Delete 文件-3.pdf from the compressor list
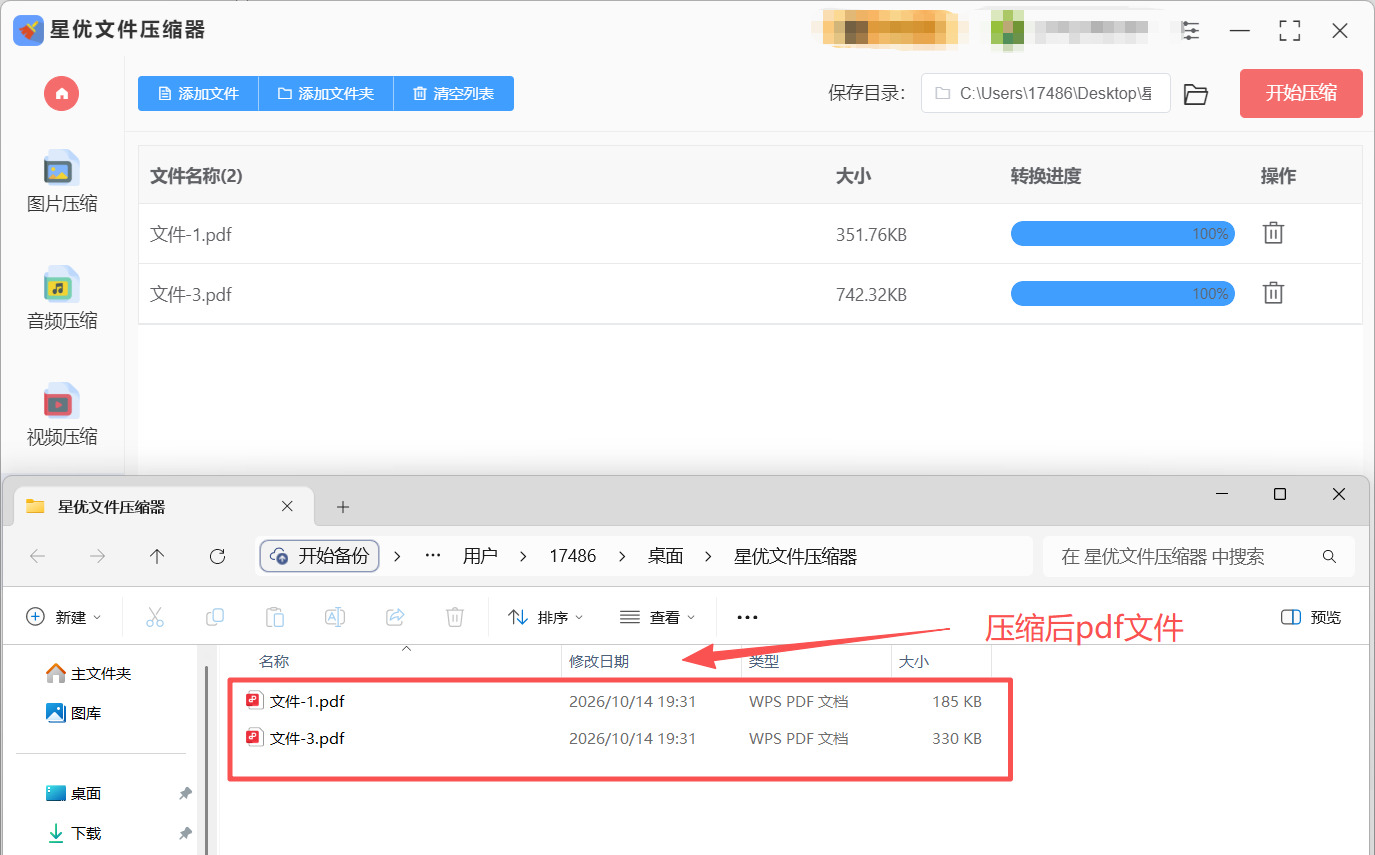 point(1273,293)
